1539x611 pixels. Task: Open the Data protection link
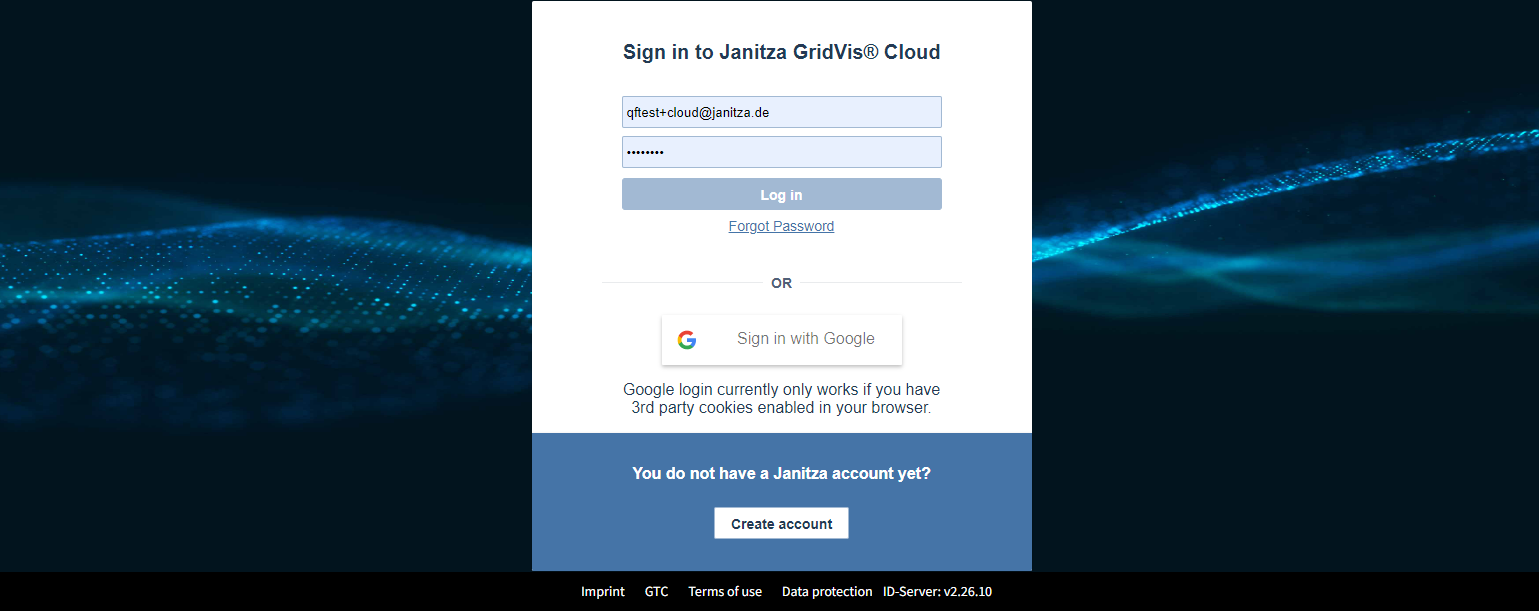coord(827,591)
